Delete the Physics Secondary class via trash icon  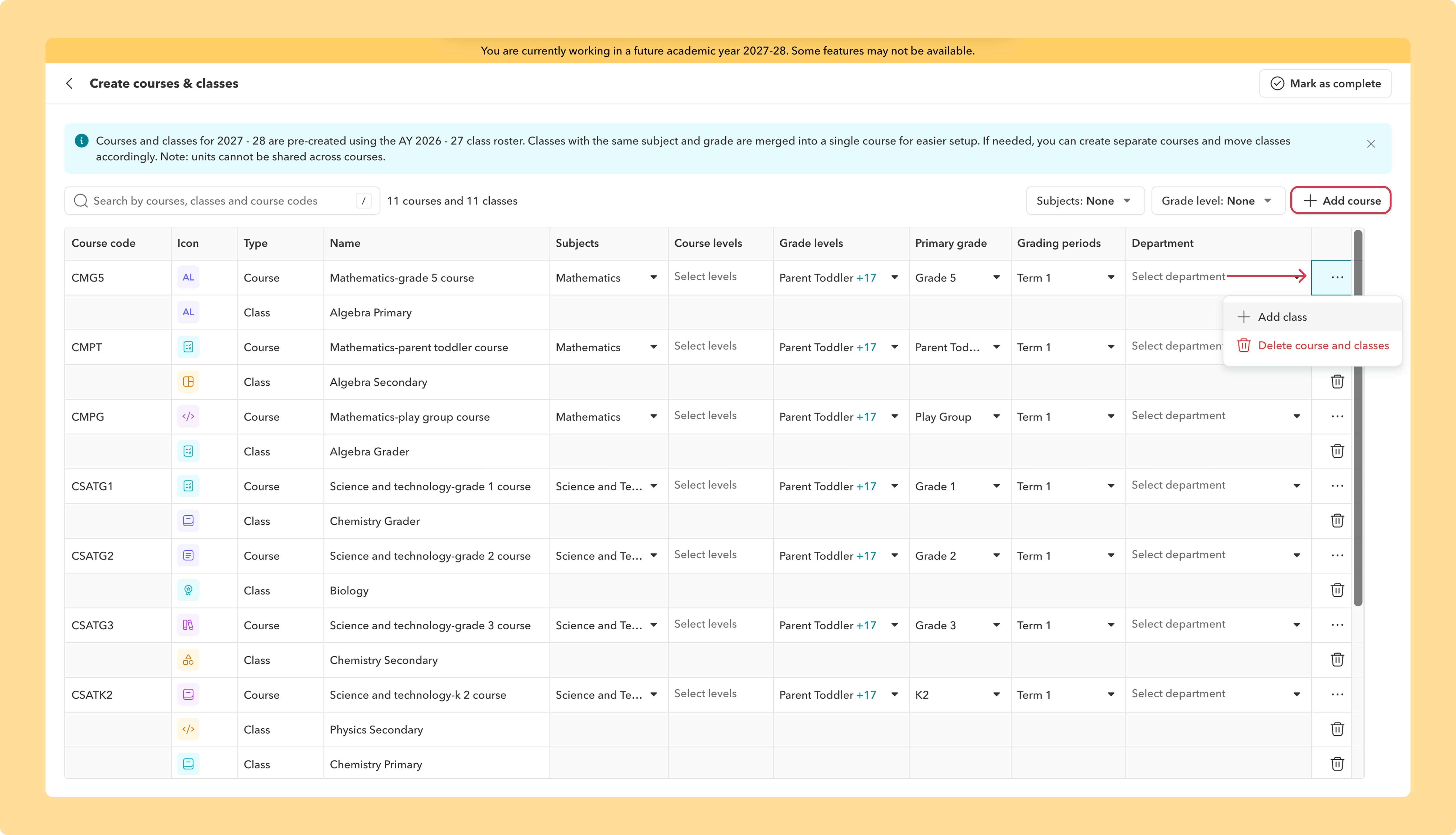coord(1337,730)
